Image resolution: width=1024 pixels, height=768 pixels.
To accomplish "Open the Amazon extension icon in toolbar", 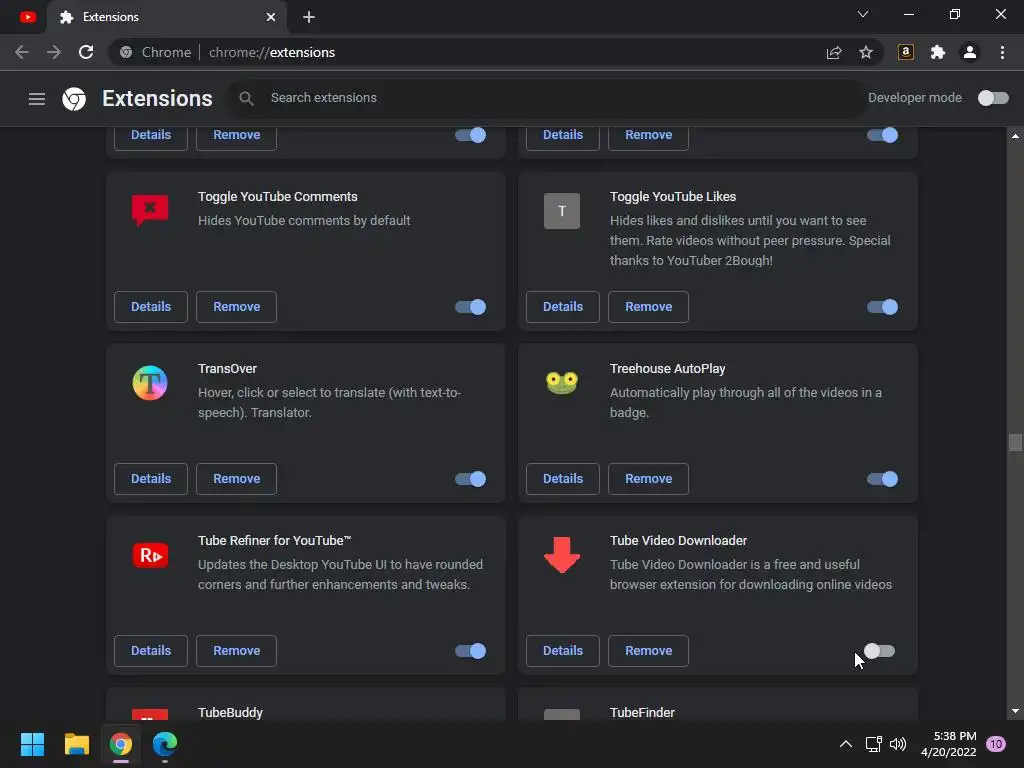I will tap(906, 52).
